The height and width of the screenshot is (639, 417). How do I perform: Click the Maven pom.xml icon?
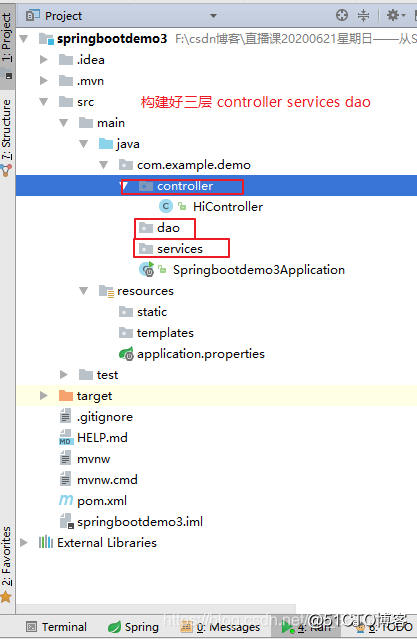coord(66,500)
